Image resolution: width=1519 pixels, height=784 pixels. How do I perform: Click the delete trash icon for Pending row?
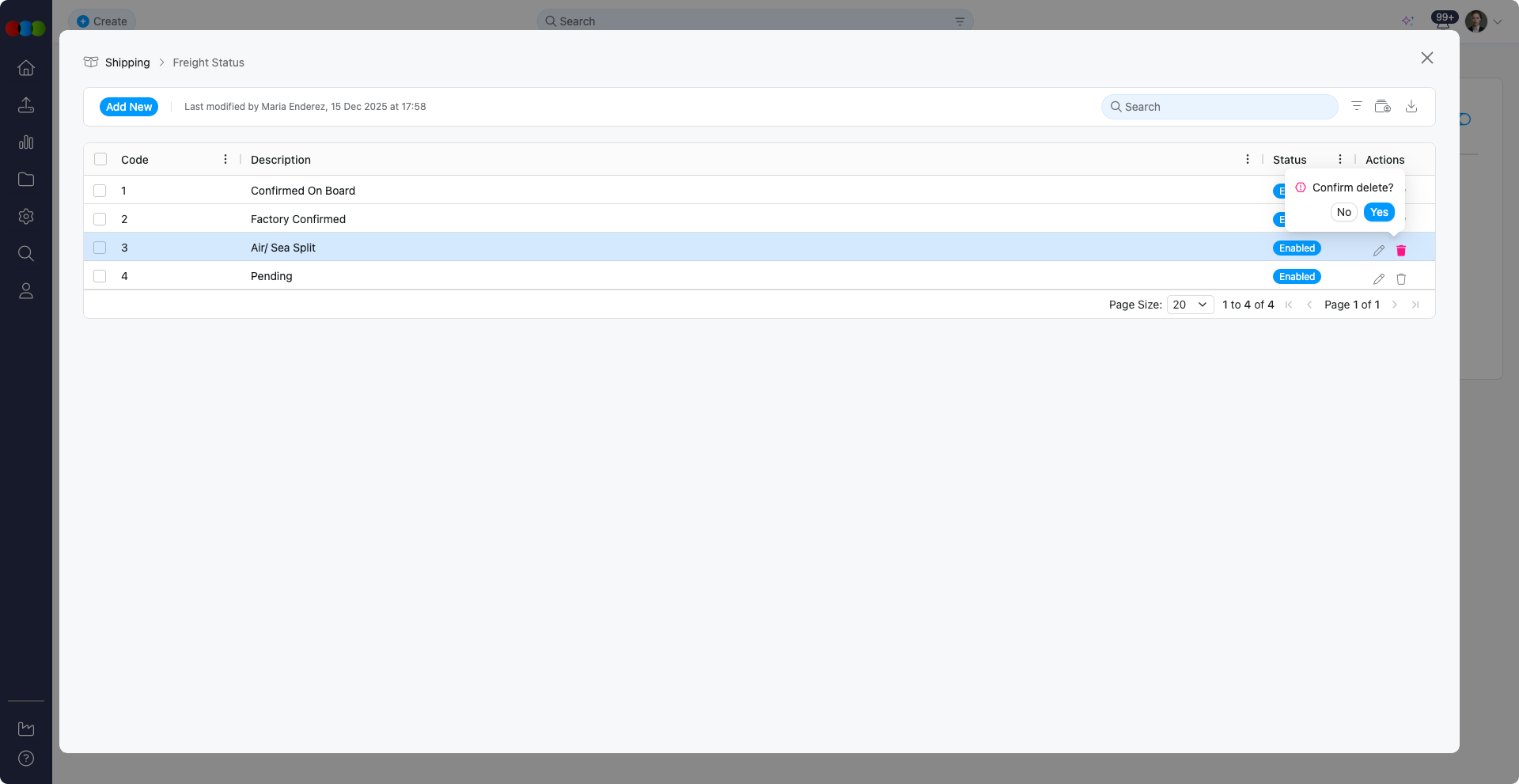coord(1401,278)
